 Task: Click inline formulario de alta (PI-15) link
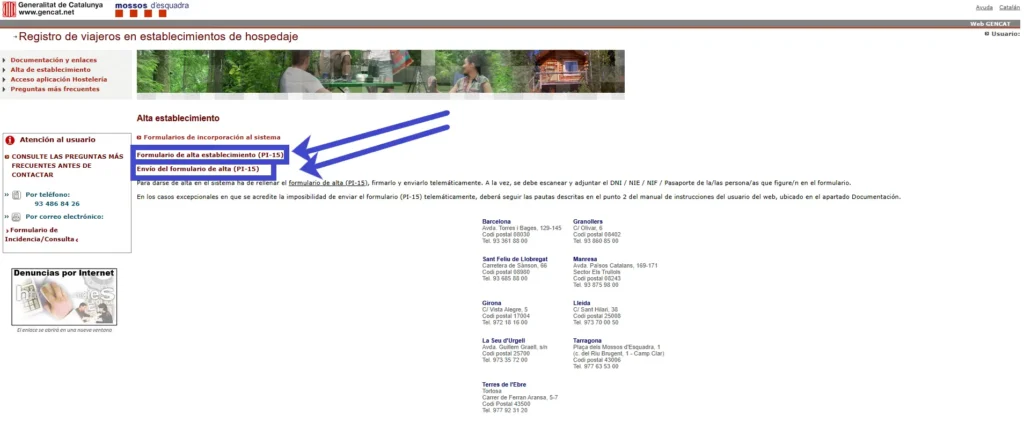tap(328, 183)
